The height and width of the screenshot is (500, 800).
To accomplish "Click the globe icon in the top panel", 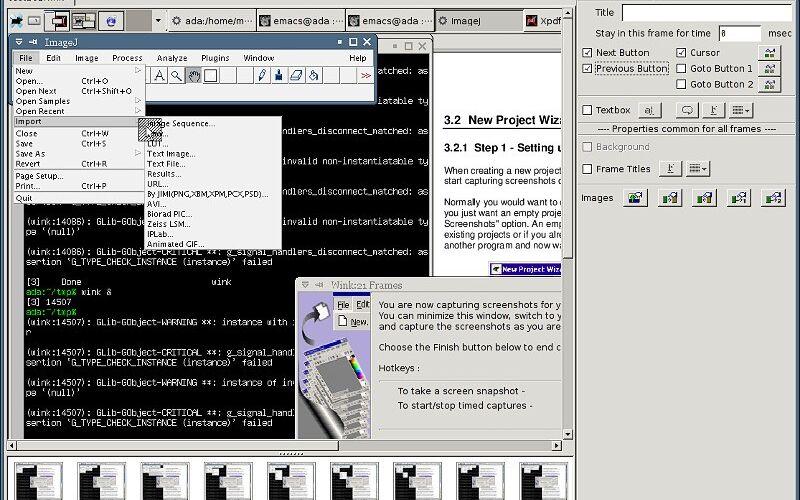I will 111,21.
